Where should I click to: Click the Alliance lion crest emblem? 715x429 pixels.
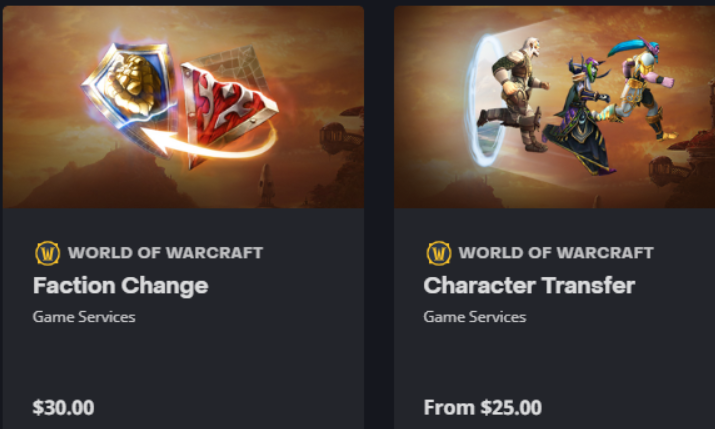[x=130, y=87]
